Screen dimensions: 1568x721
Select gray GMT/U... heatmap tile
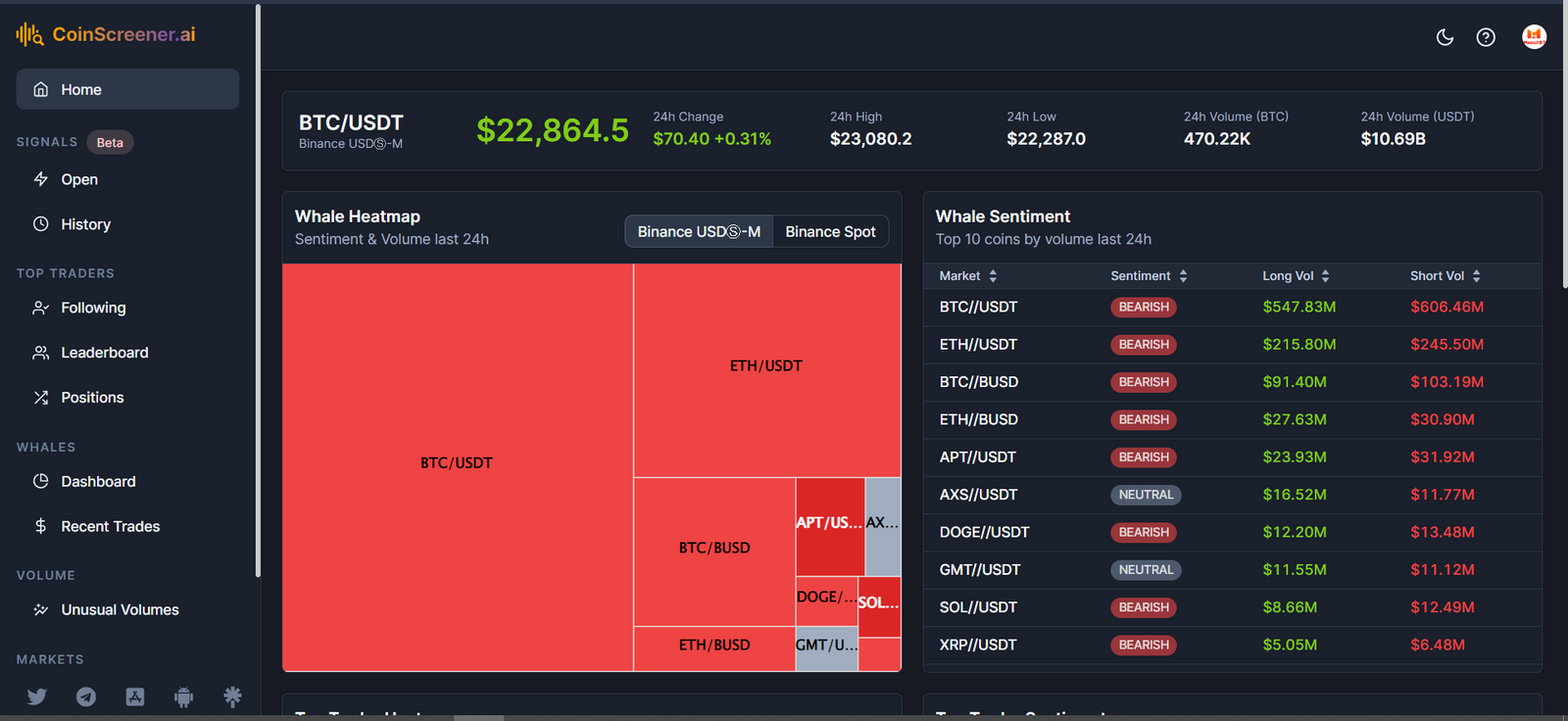point(826,649)
